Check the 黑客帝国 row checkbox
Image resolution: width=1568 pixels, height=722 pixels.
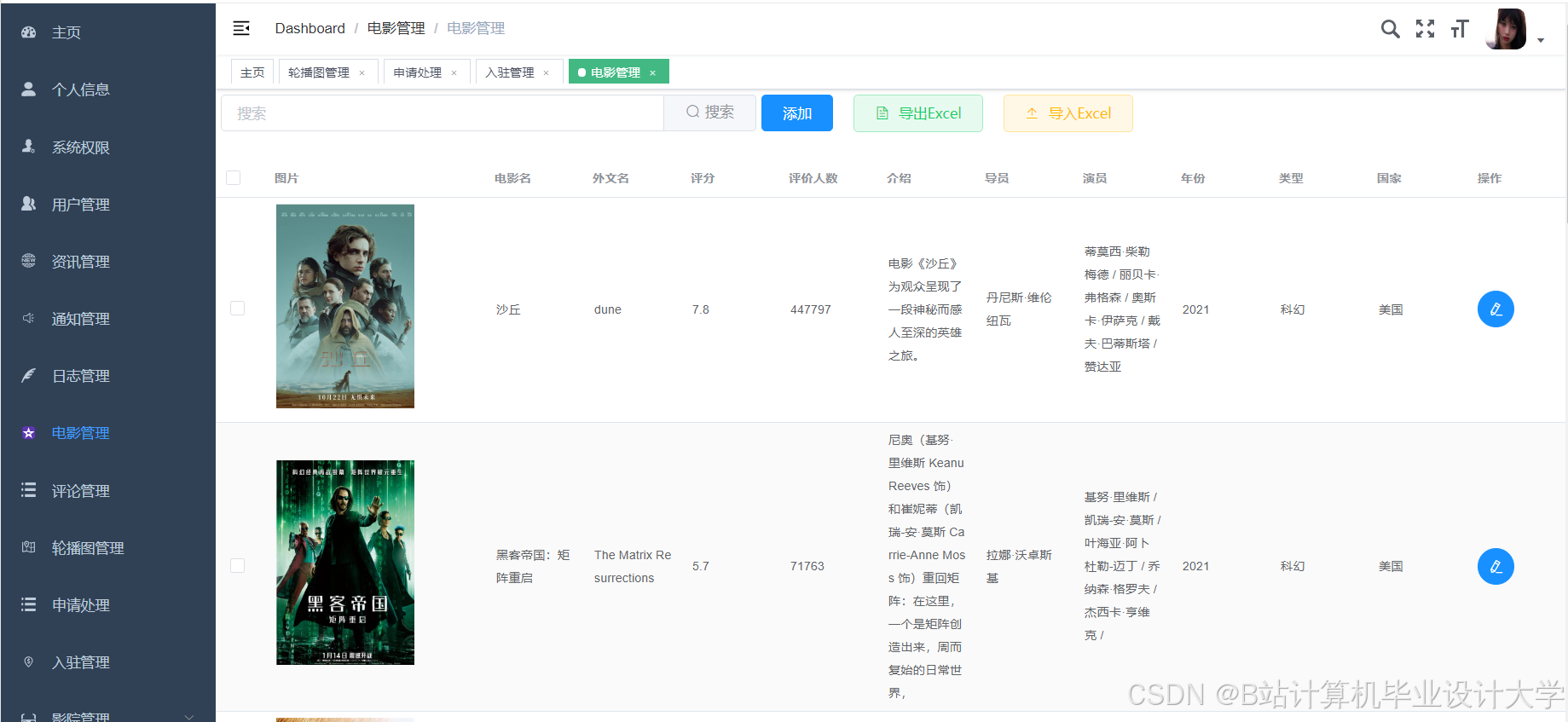[237, 565]
